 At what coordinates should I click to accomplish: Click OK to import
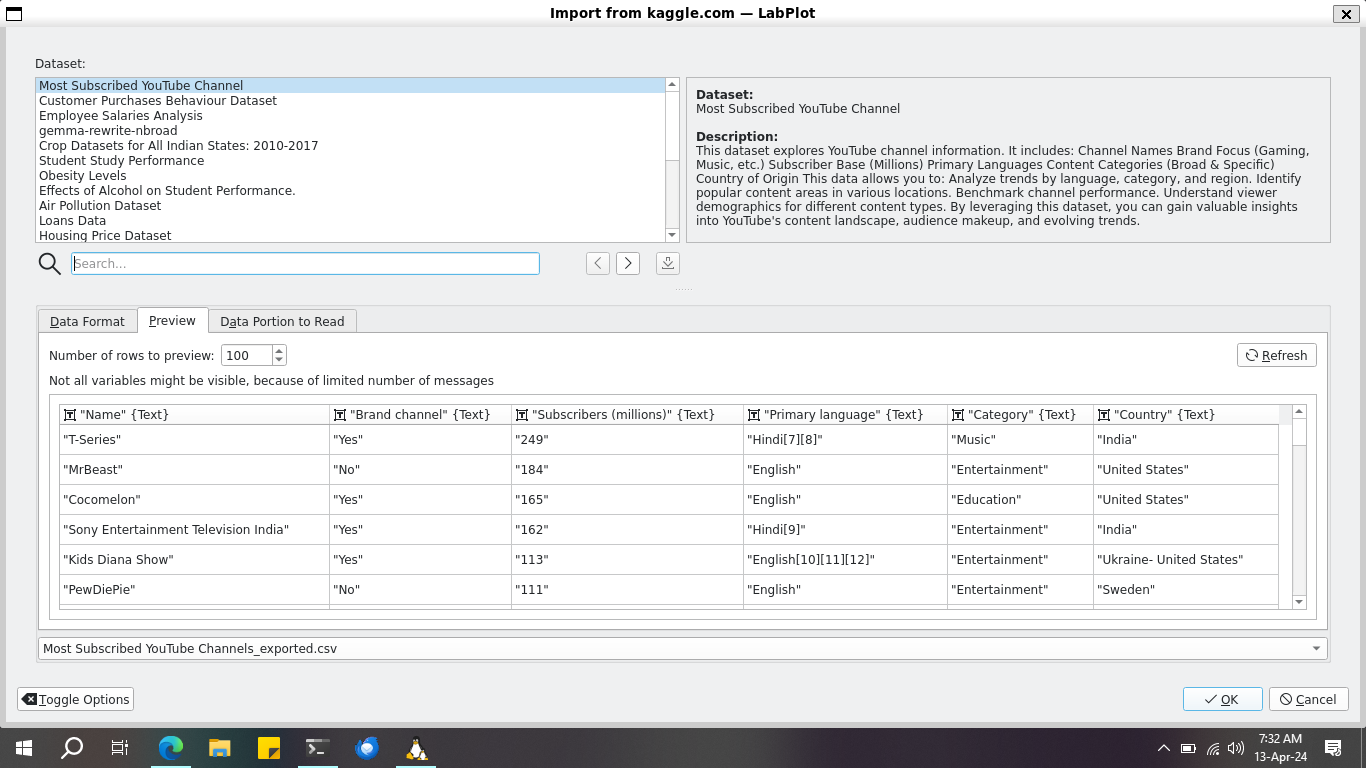1222,699
